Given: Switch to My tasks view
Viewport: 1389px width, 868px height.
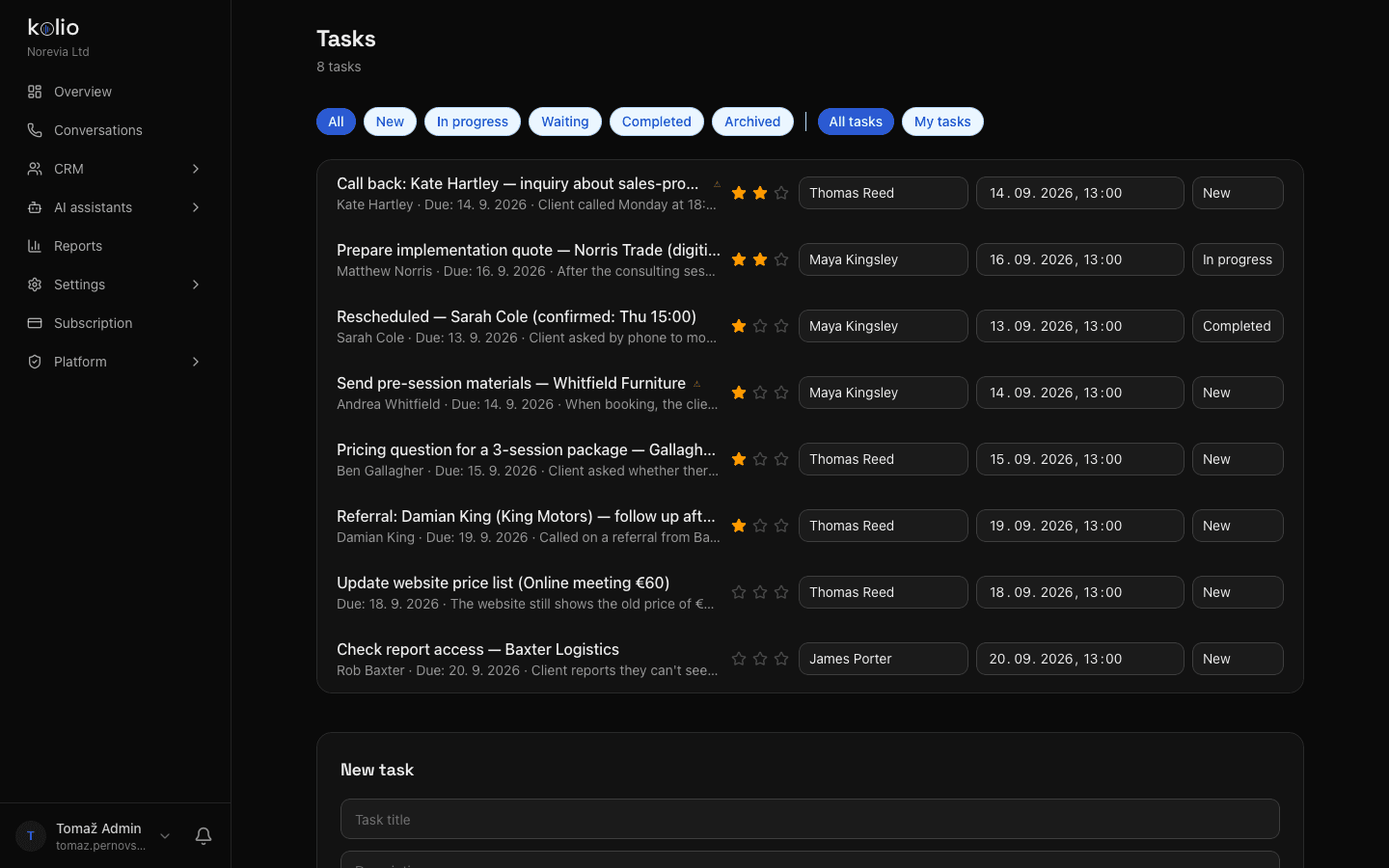Looking at the screenshot, I should tap(942, 122).
